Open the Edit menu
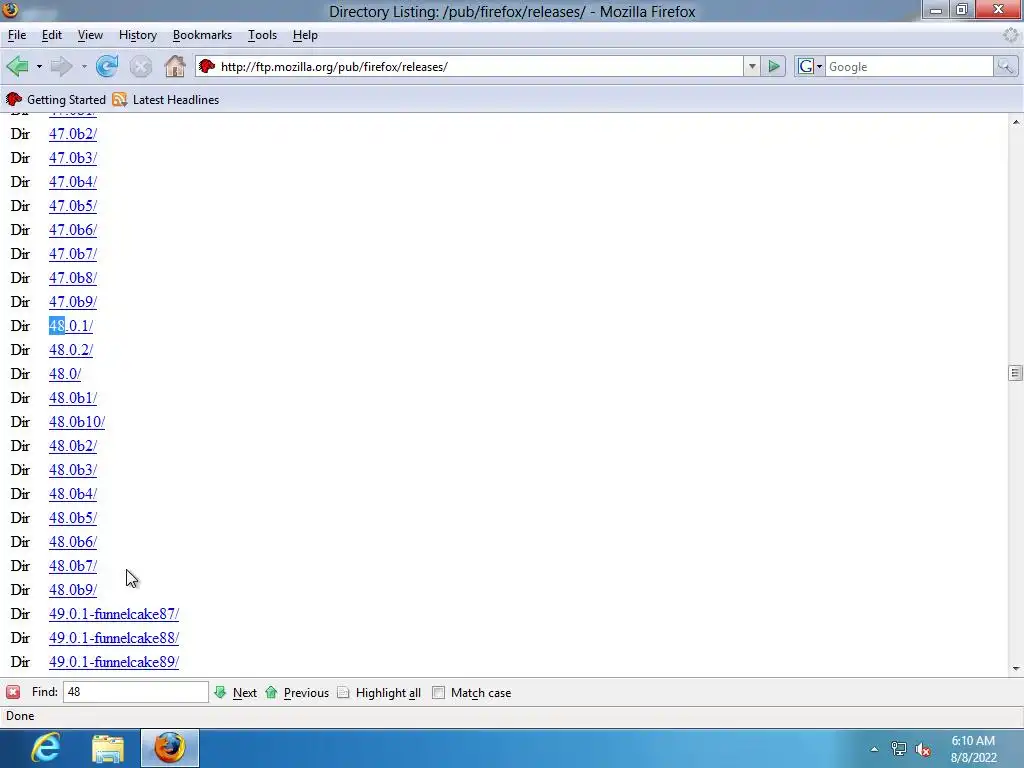The width and height of the screenshot is (1024, 768). (x=52, y=35)
